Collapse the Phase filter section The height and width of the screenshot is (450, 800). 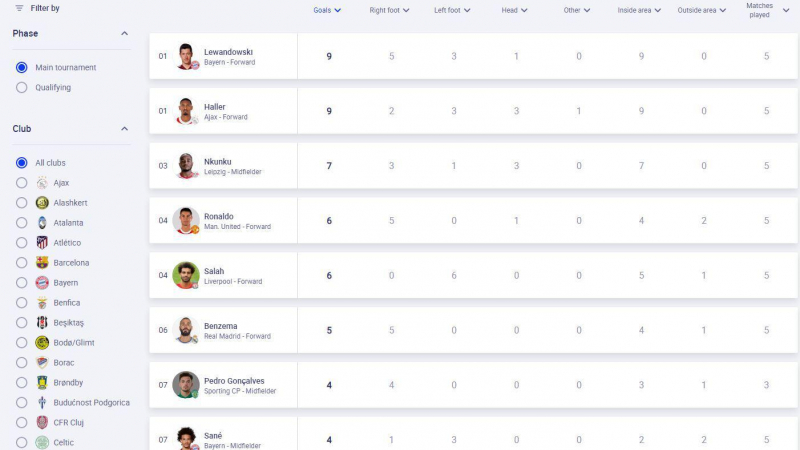125,34
